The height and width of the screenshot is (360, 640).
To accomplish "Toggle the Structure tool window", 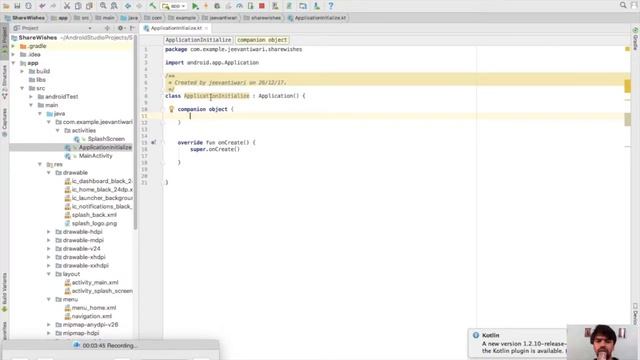I will (4, 82).
